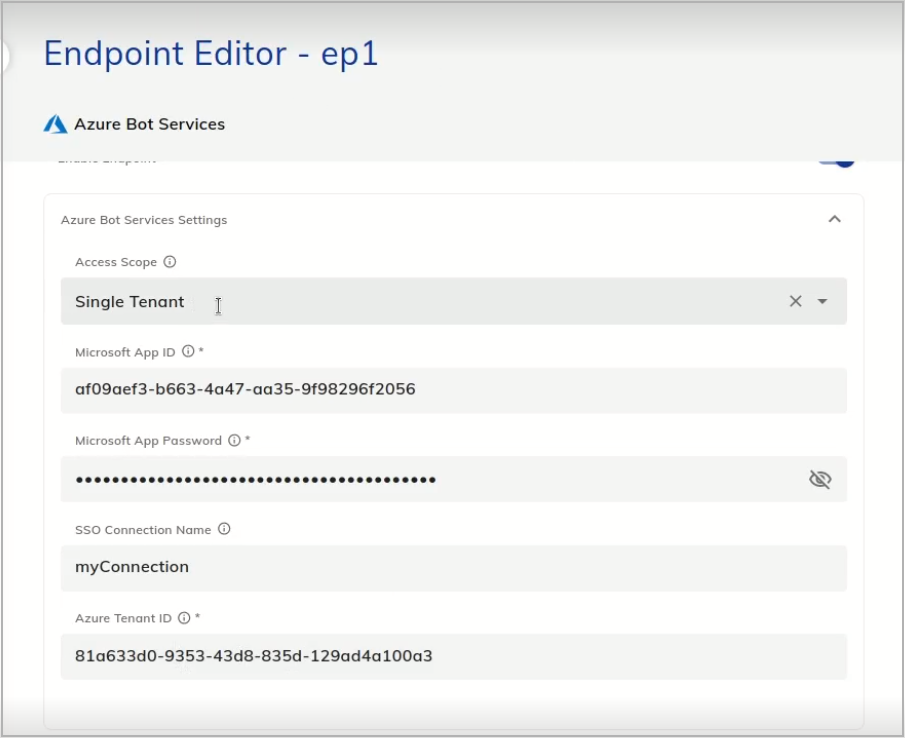Click the Azure logo icon
The width and height of the screenshot is (905, 738).
click(x=55, y=124)
